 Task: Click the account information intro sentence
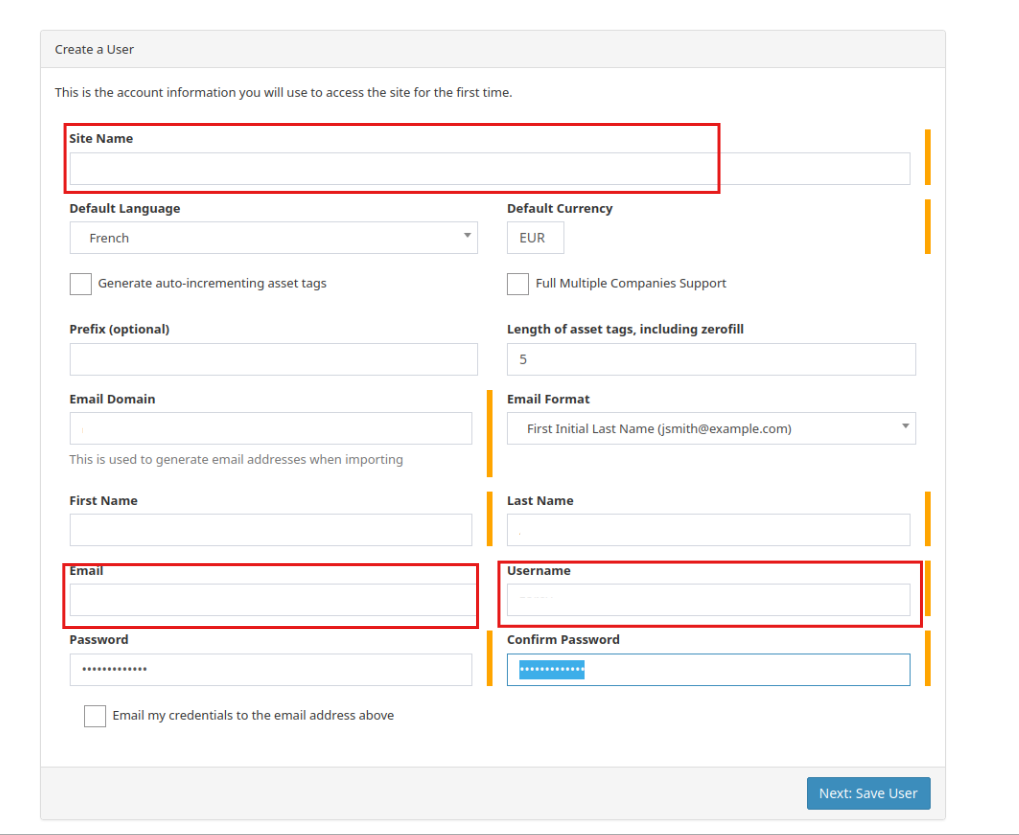(x=283, y=93)
